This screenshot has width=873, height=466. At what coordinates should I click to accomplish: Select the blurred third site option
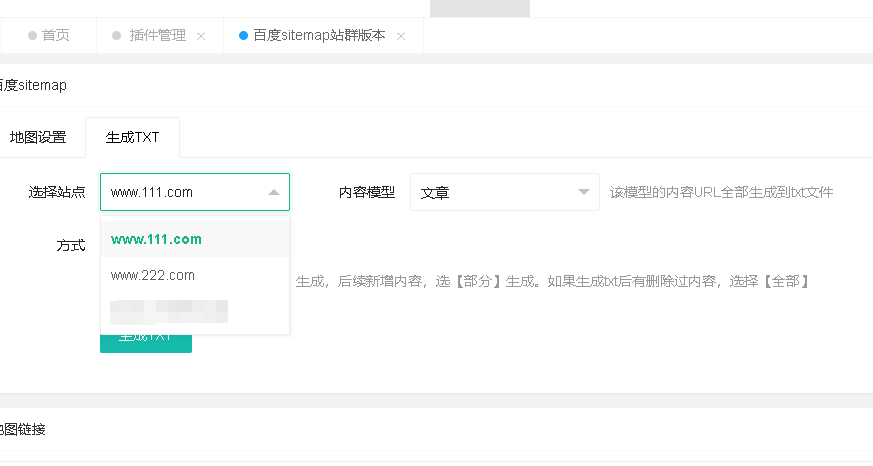point(195,312)
